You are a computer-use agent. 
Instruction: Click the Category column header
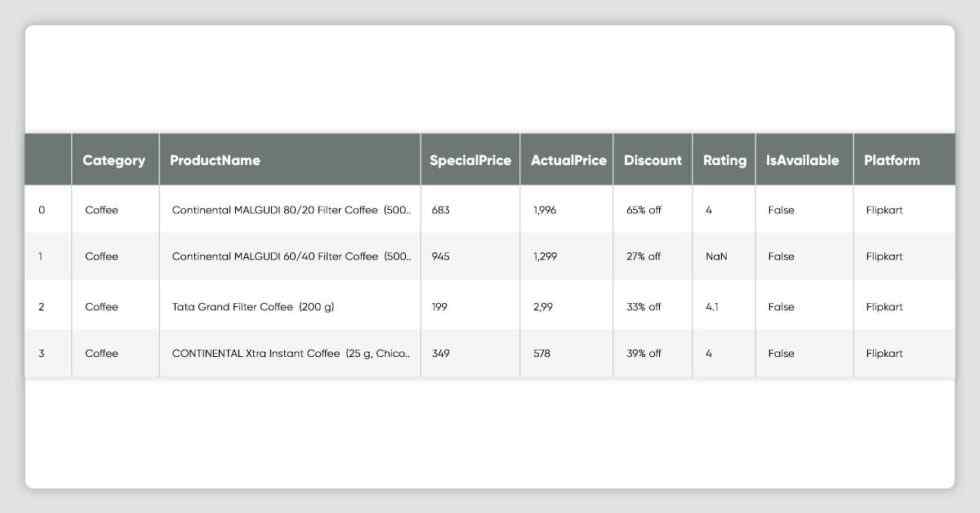click(114, 161)
